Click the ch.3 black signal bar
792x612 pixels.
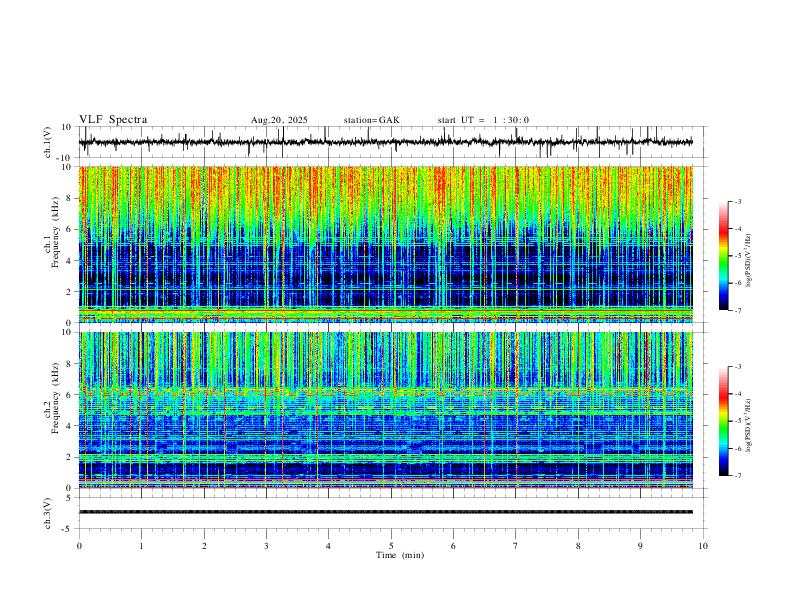tap(386, 512)
